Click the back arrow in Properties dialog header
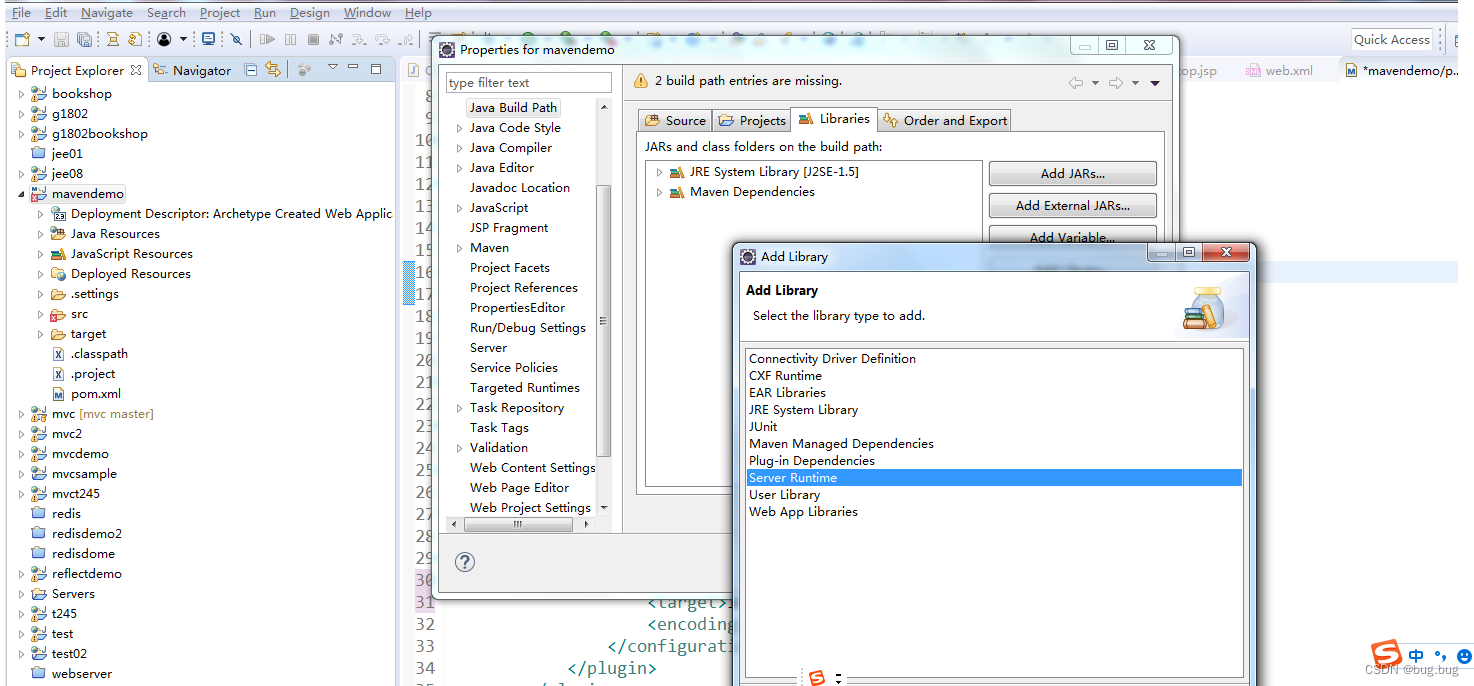The width and height of the screenshot is (1474, 686). click(x=1076, y=83)
